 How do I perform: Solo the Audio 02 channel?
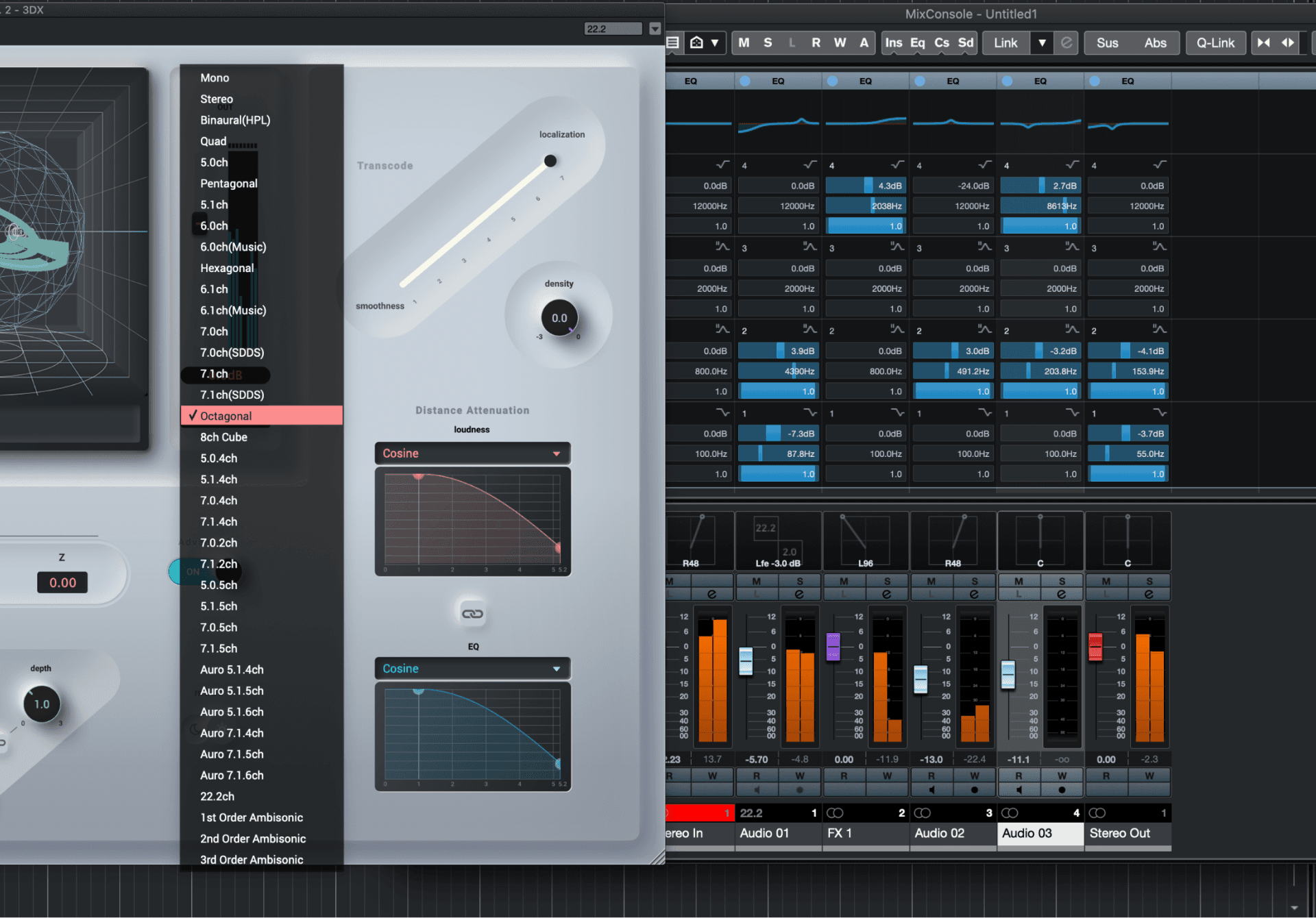(975, 582)
